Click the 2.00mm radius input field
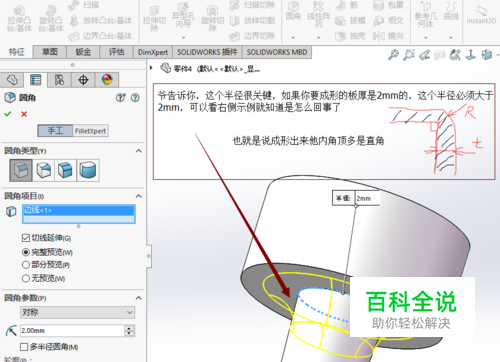The height and width of the screenshot is (362, 500). [x=72, y=331]
